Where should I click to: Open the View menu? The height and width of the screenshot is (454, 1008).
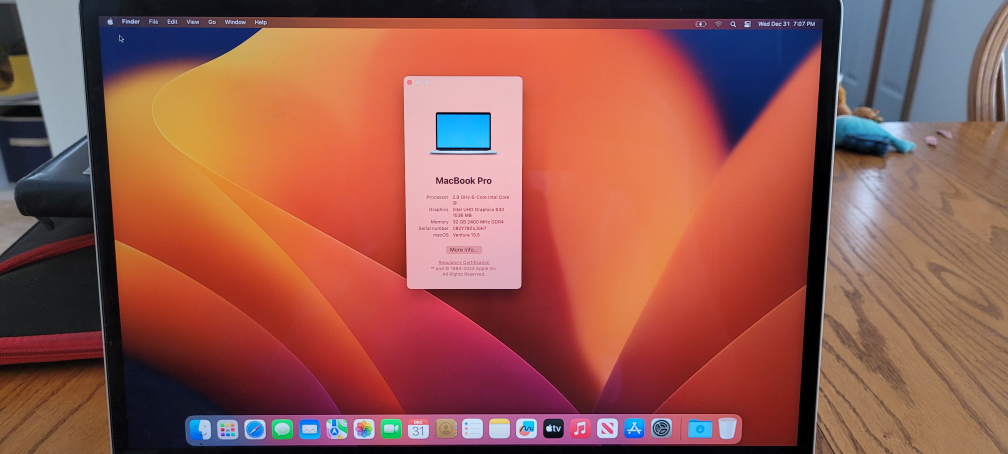coord(193,22)
